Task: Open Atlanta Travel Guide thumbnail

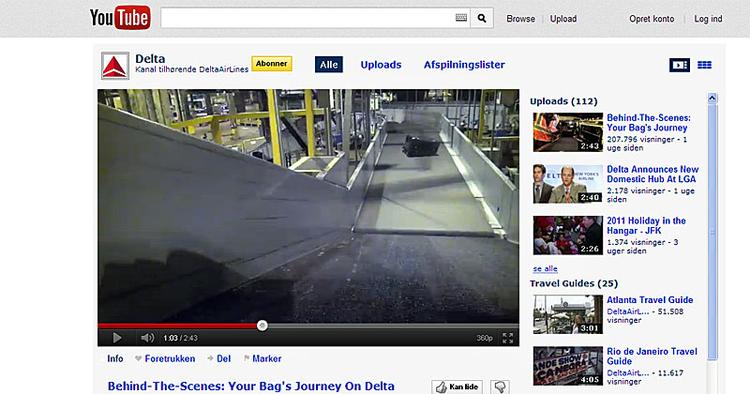Action: [x=568, y=314]
